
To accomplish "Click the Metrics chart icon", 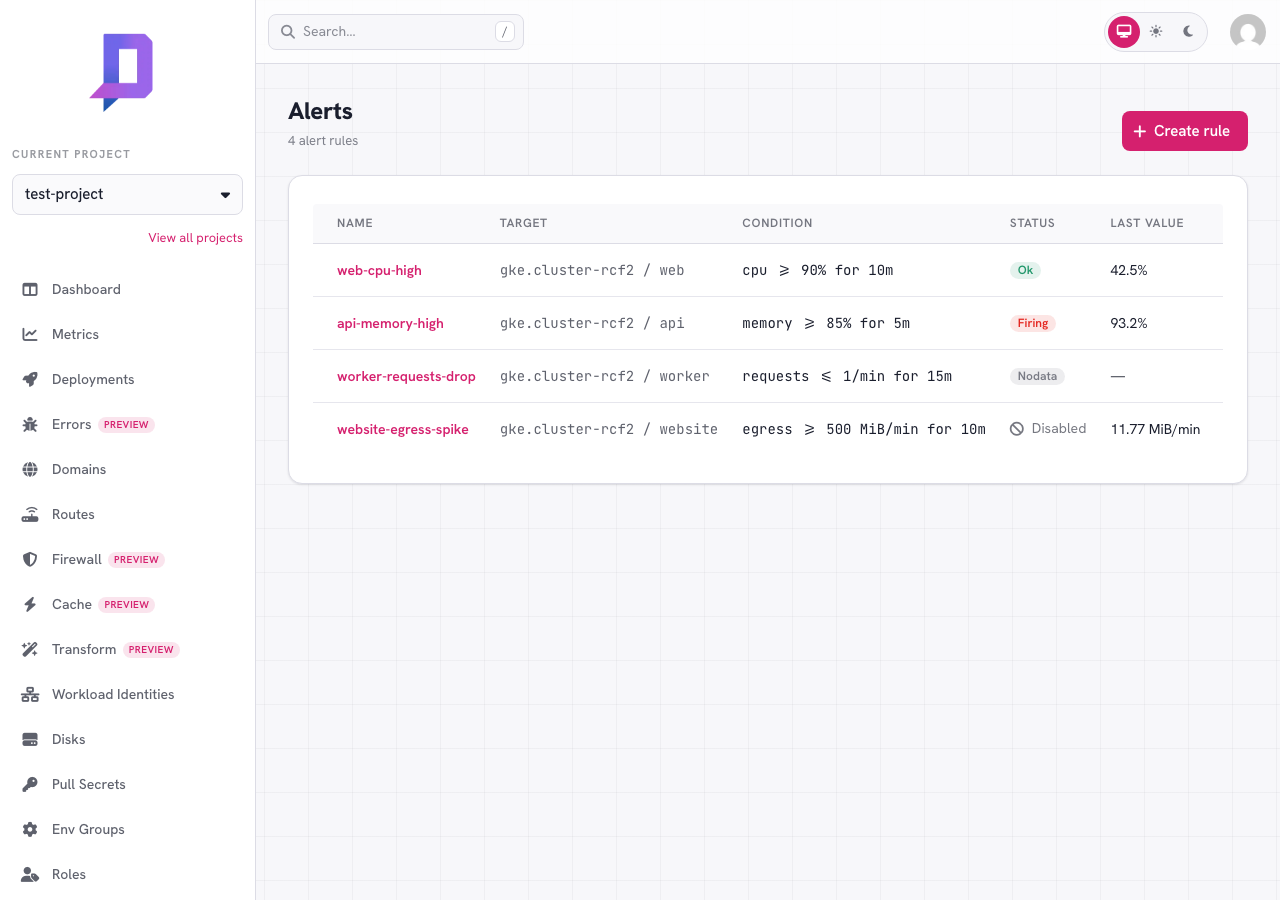I will (x=30, y=334).
